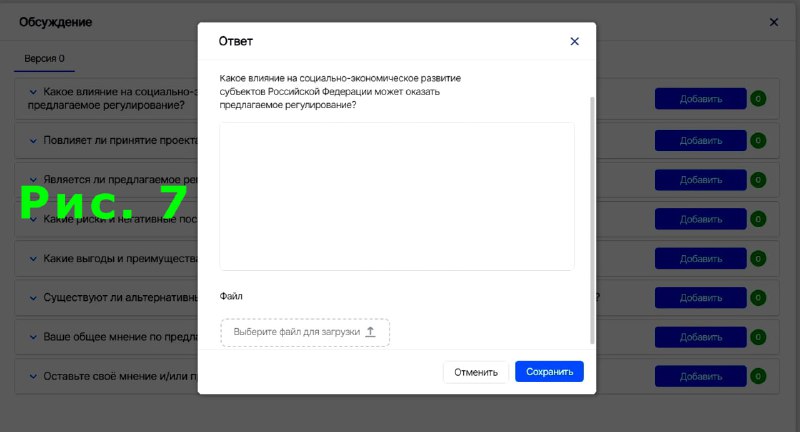Click green counter badge in 'Повлияет ли принятие' row

click(x=758, y=141)
